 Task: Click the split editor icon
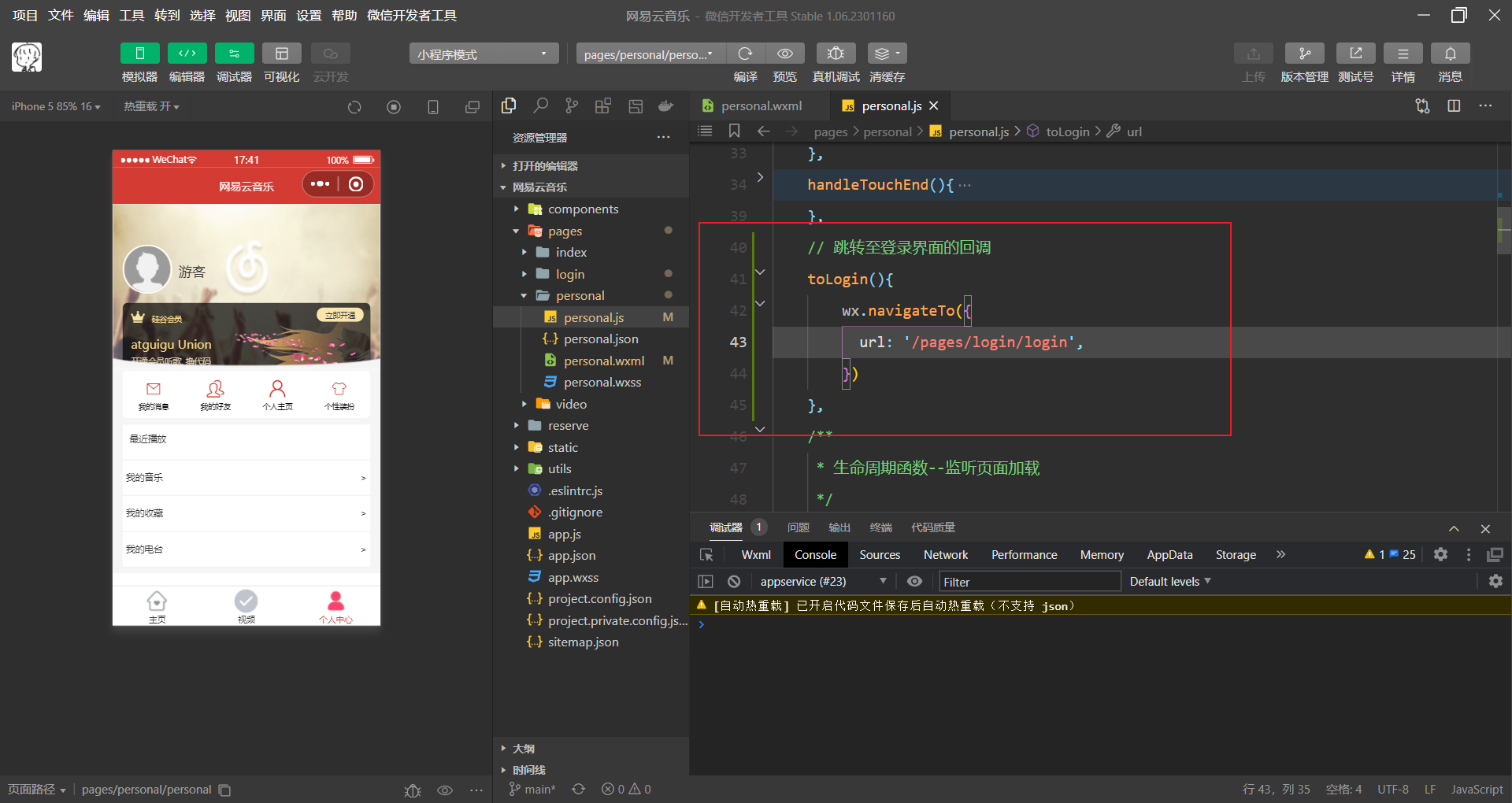[x=1454, y=105]
